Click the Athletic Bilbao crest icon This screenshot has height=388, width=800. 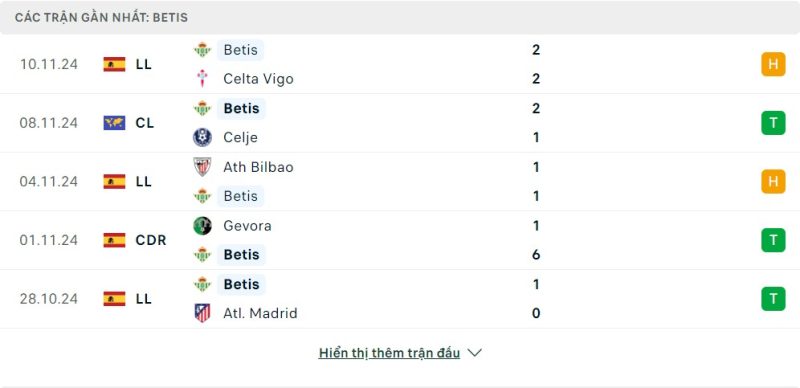coord(203,167)
